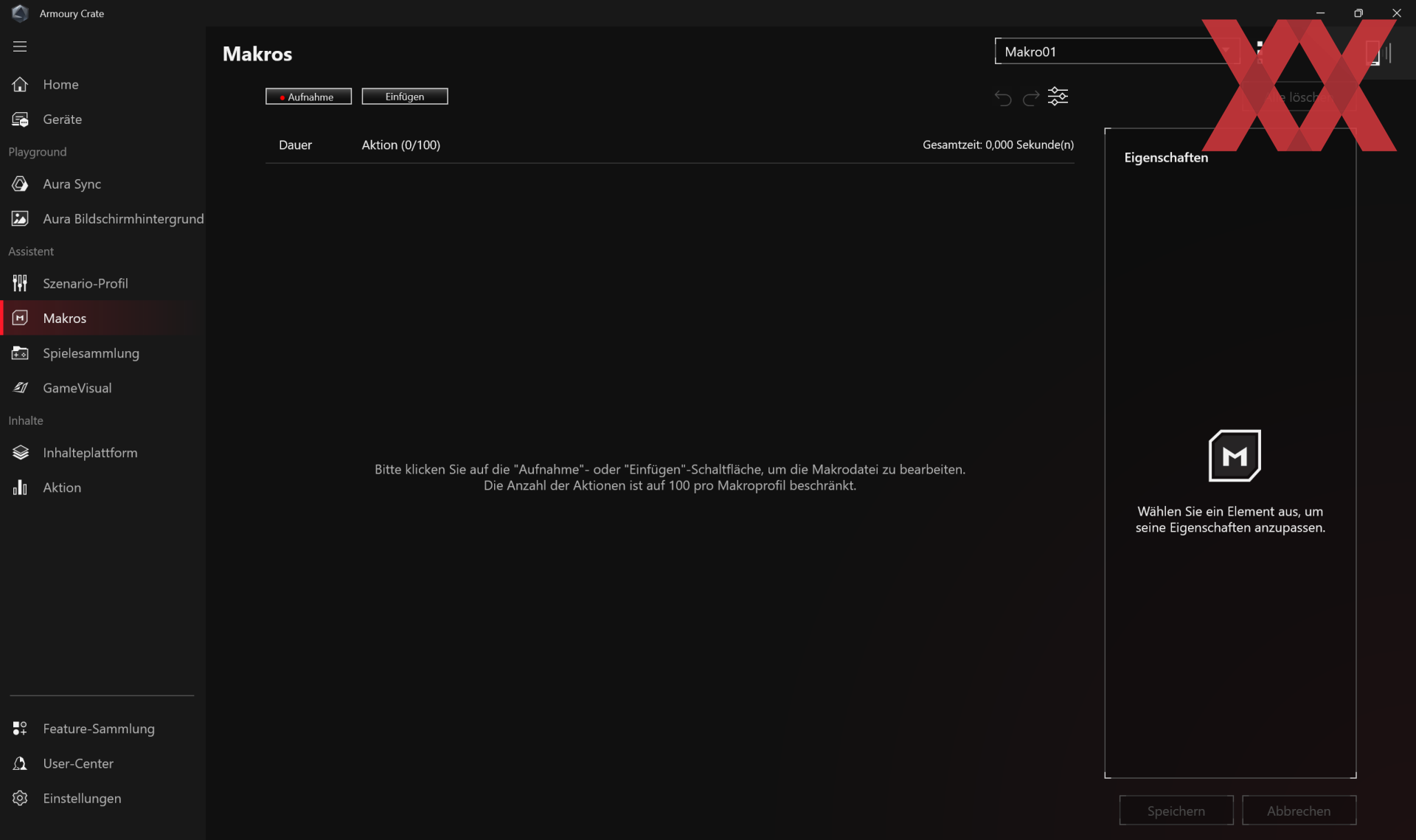Click the Abbrechen button
1416x840 pixels.
click(x=1299, y=811)
